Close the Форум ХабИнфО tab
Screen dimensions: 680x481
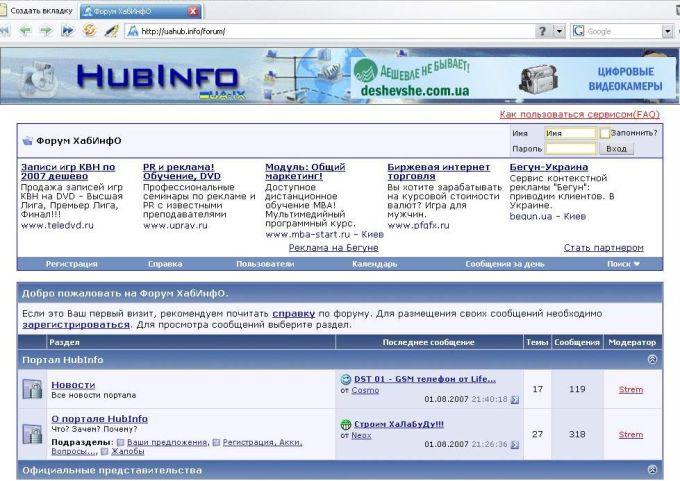coord(193,11)
